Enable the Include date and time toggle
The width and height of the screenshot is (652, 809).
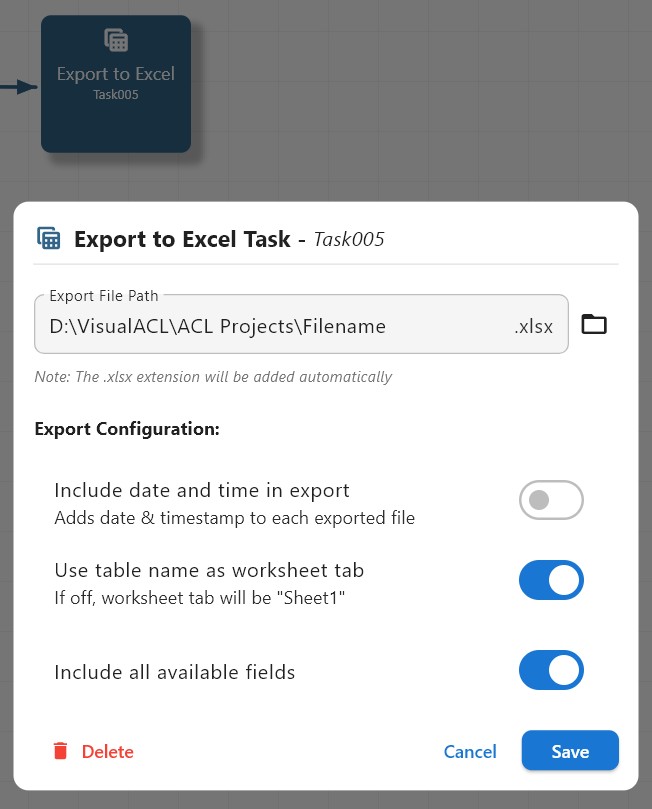pyautogui.click(x=551, y=500)
